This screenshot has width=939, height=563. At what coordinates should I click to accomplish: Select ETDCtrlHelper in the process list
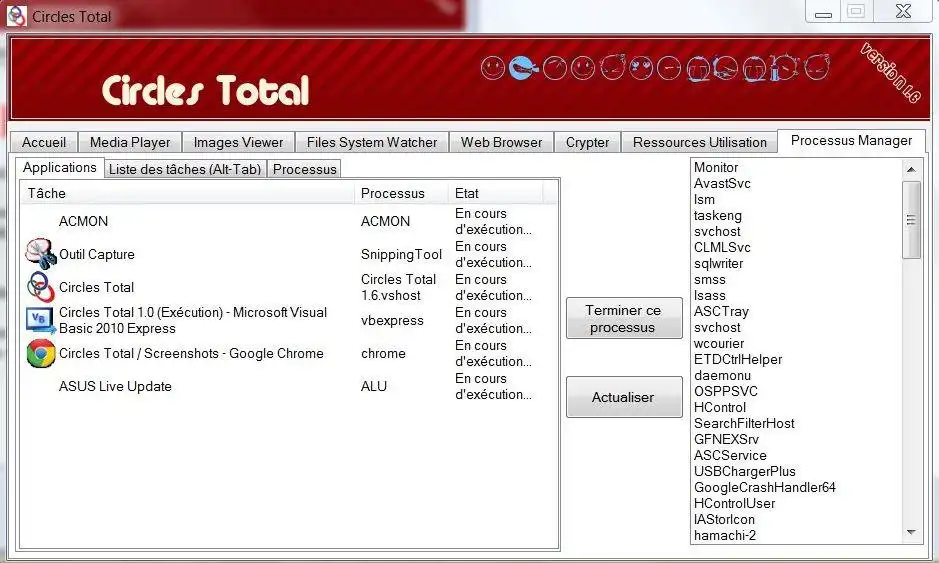(x=738, y=359)
